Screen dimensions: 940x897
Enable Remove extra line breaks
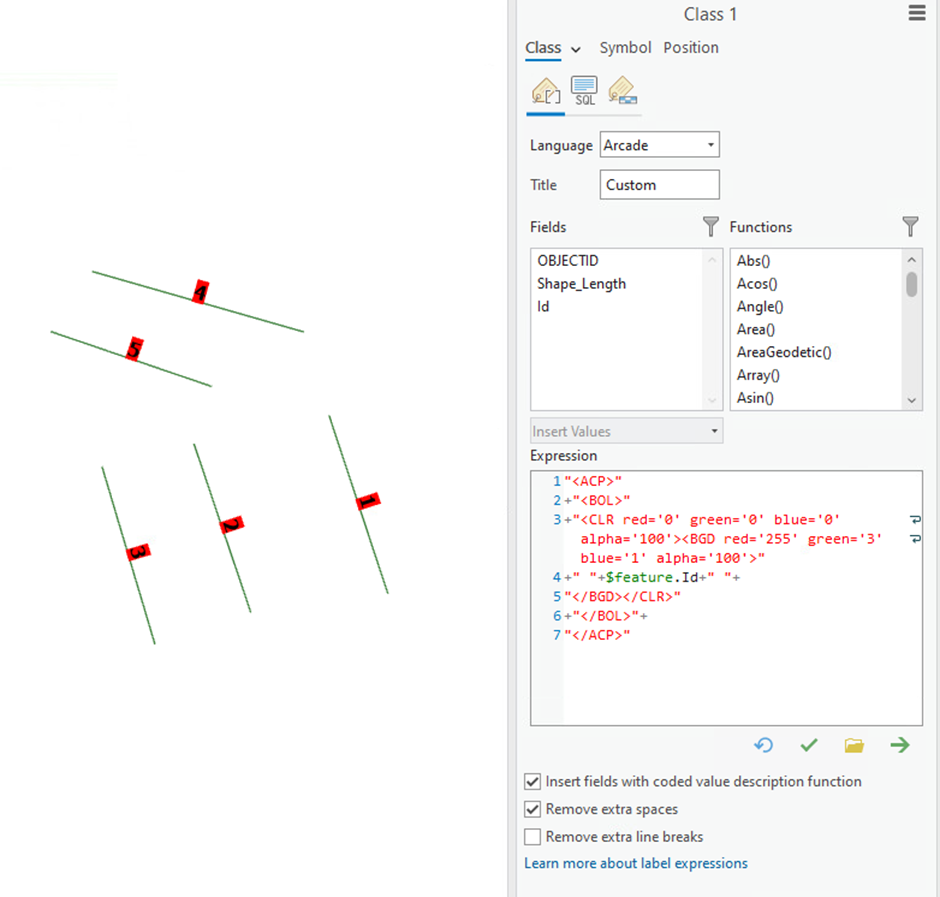point(532,837)
